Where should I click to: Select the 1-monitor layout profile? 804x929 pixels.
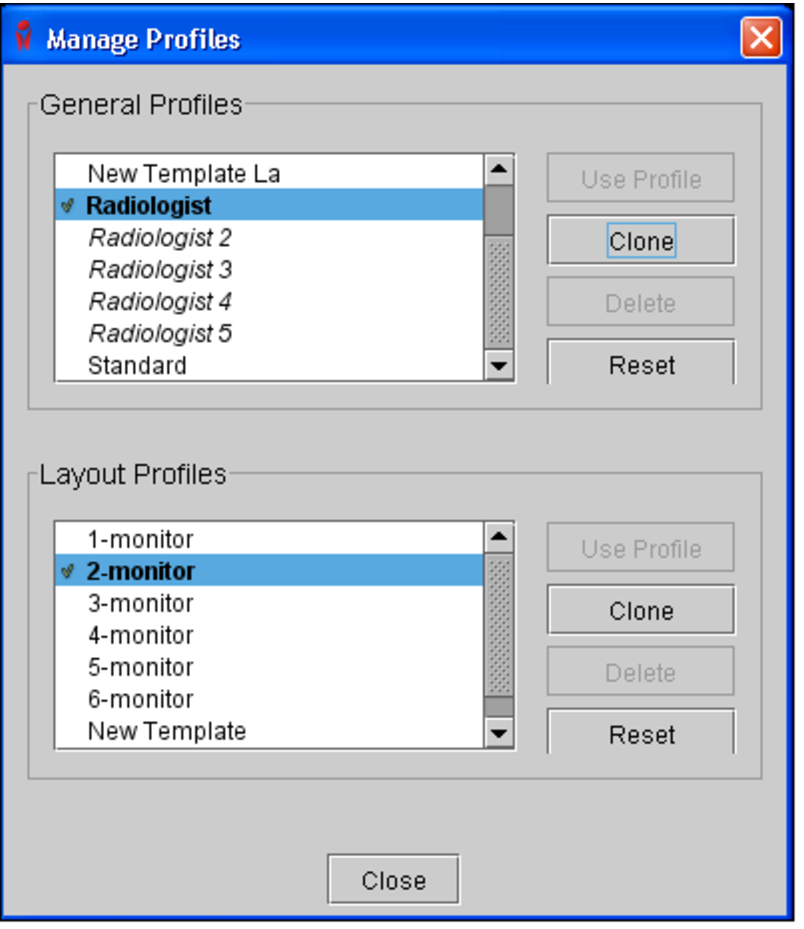(140, 540)
